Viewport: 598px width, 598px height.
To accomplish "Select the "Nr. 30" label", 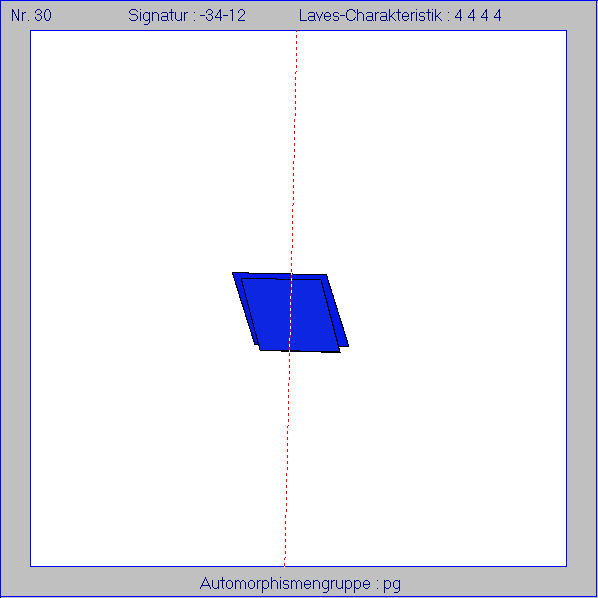I will (31, 16).
